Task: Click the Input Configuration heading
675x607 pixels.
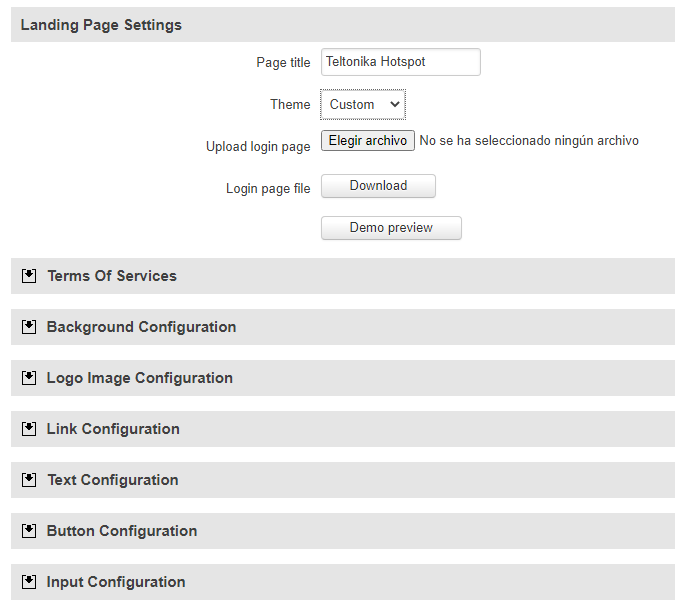Action: 116,582
